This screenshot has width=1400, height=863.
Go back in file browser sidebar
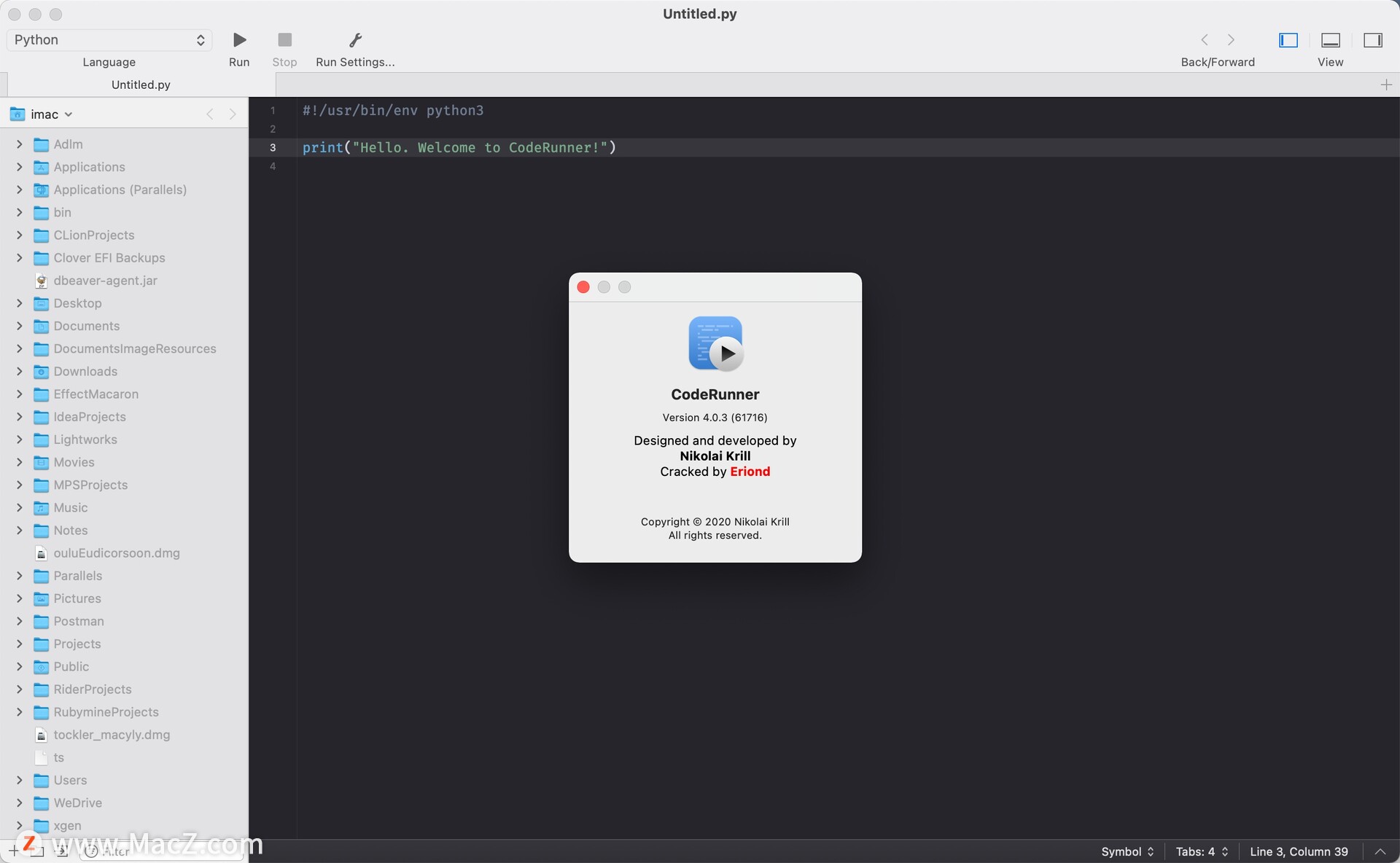(x=210, y=114)
